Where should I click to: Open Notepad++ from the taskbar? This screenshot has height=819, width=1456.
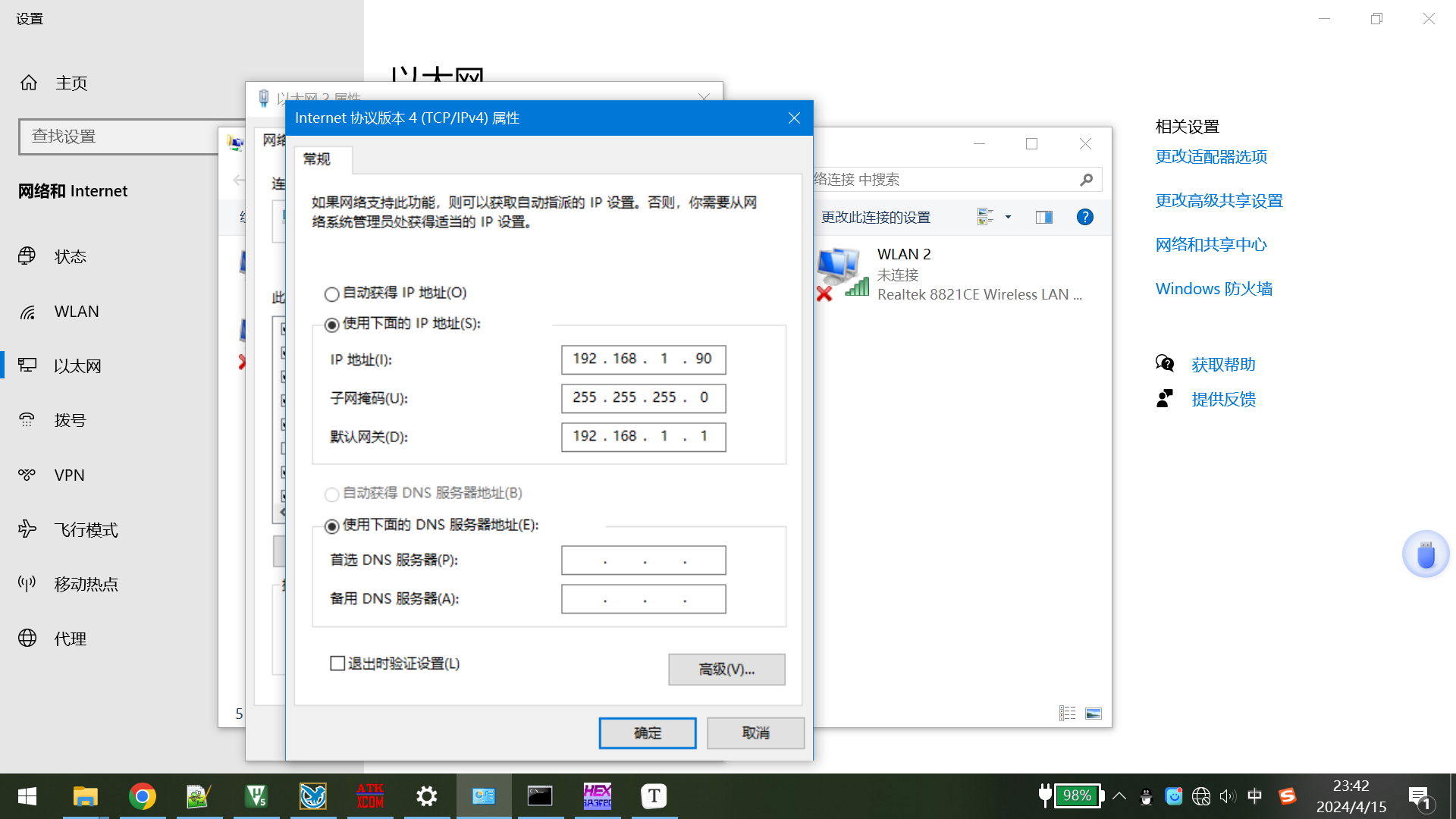point(199,795)
